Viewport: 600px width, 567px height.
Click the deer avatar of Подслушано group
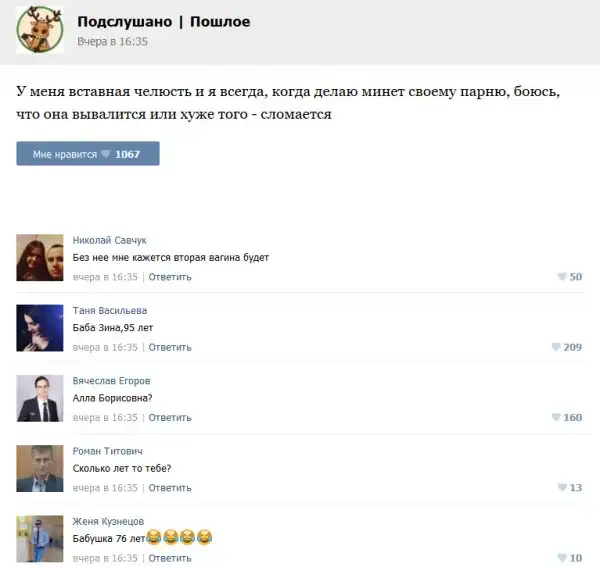click(40, 29)
